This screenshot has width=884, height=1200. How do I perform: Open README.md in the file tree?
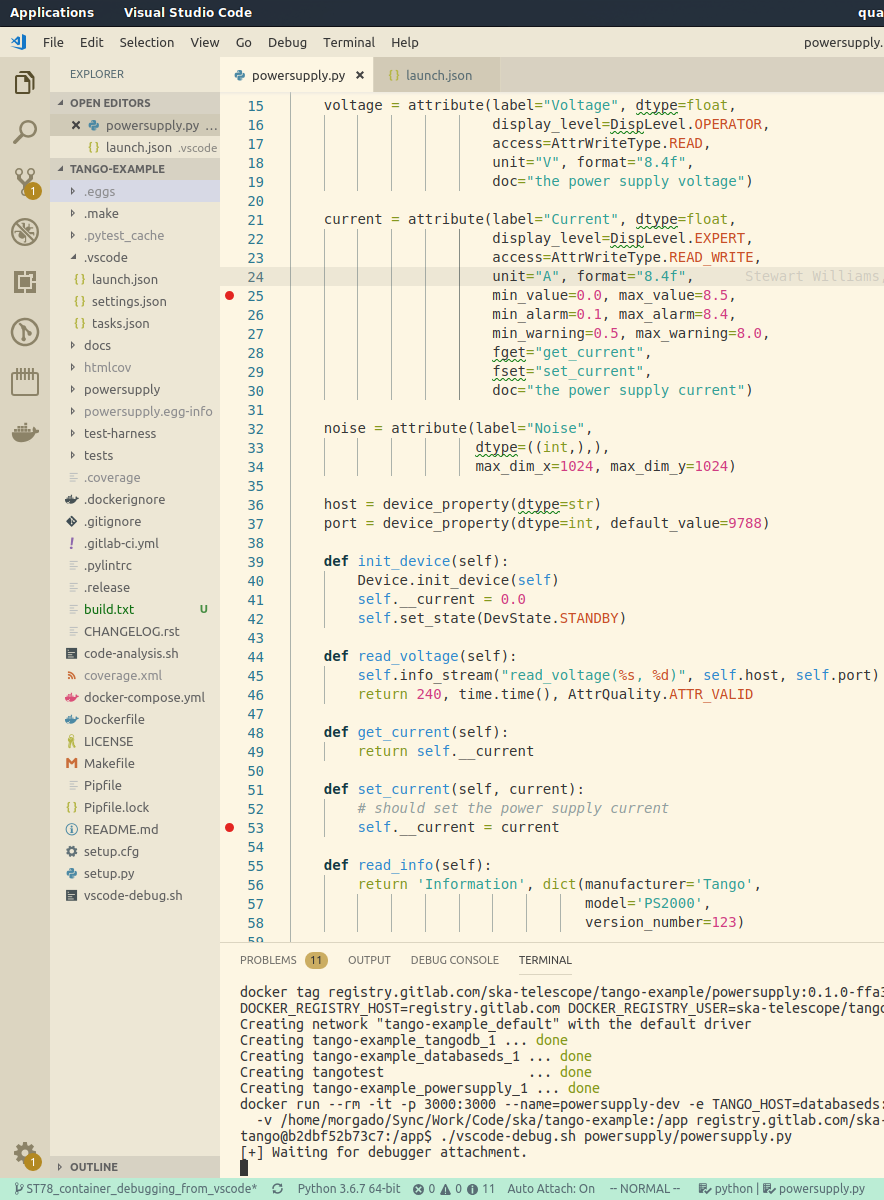pyautogui.click(x=135, y=829)
